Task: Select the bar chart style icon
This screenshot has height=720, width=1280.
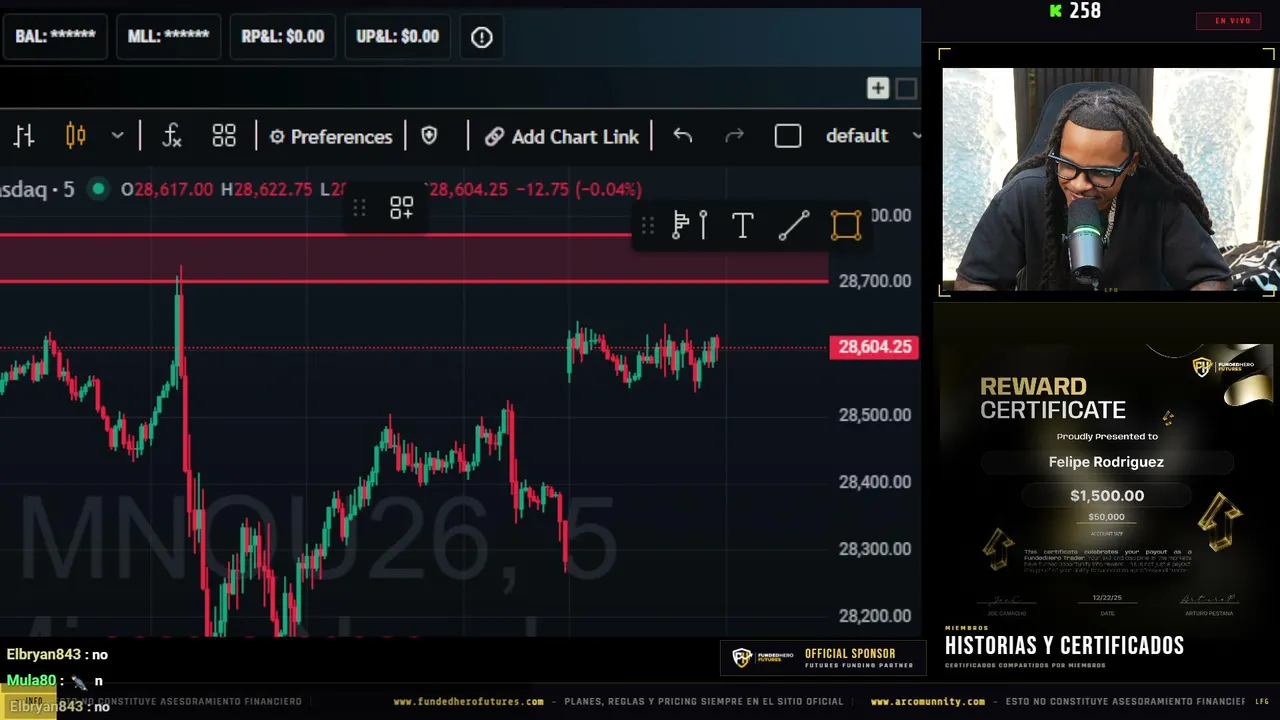Action: tap(25, 136)
